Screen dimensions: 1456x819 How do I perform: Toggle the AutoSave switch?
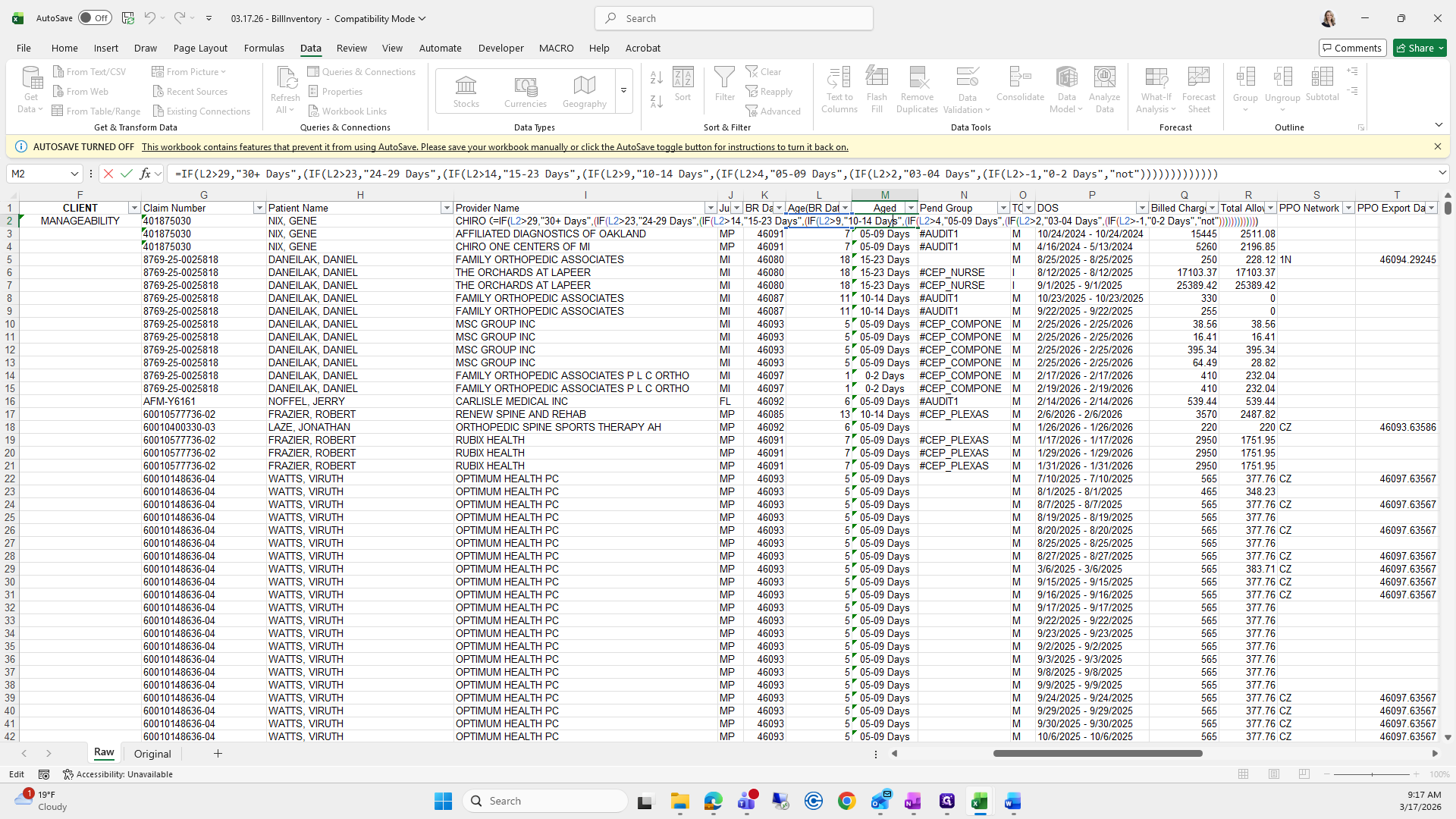(x=95, y=18)
